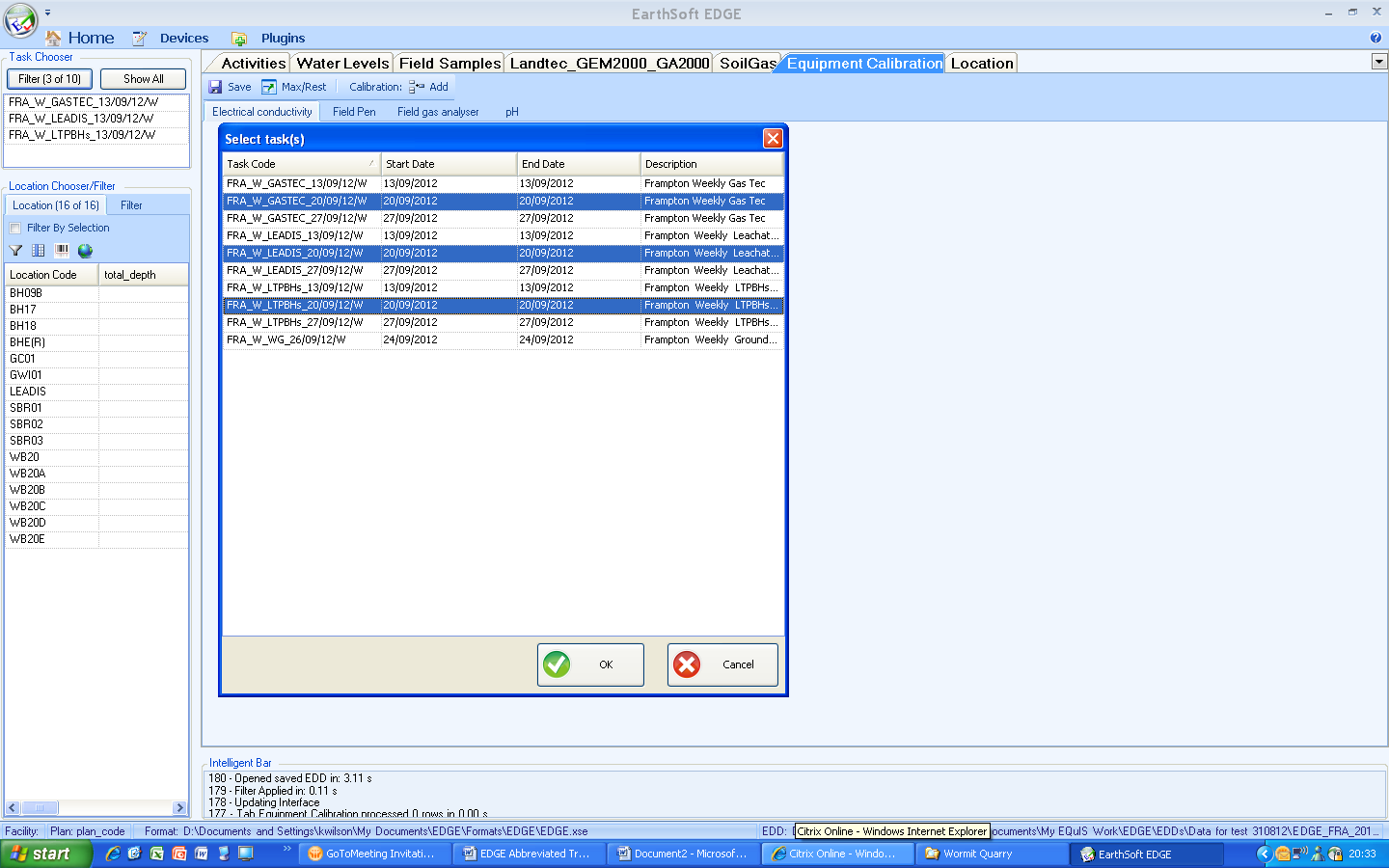Switch to Document2 - Microsoft taskbar window
Screen dimensions: 1389x868
tap(681, 854)
